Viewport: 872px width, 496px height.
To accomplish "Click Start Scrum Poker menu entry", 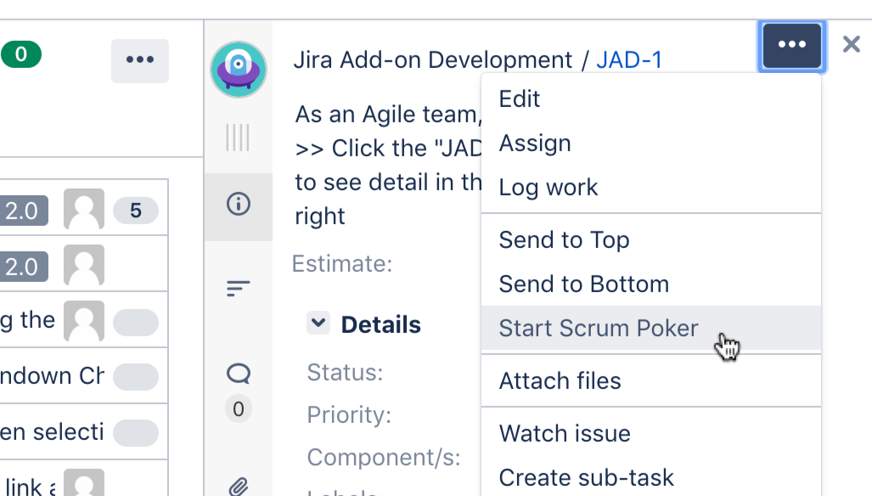I will [598, 328].
